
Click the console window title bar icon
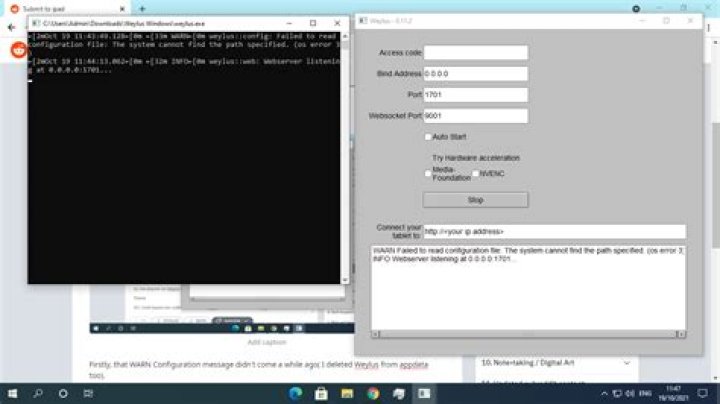click(36, 23)
